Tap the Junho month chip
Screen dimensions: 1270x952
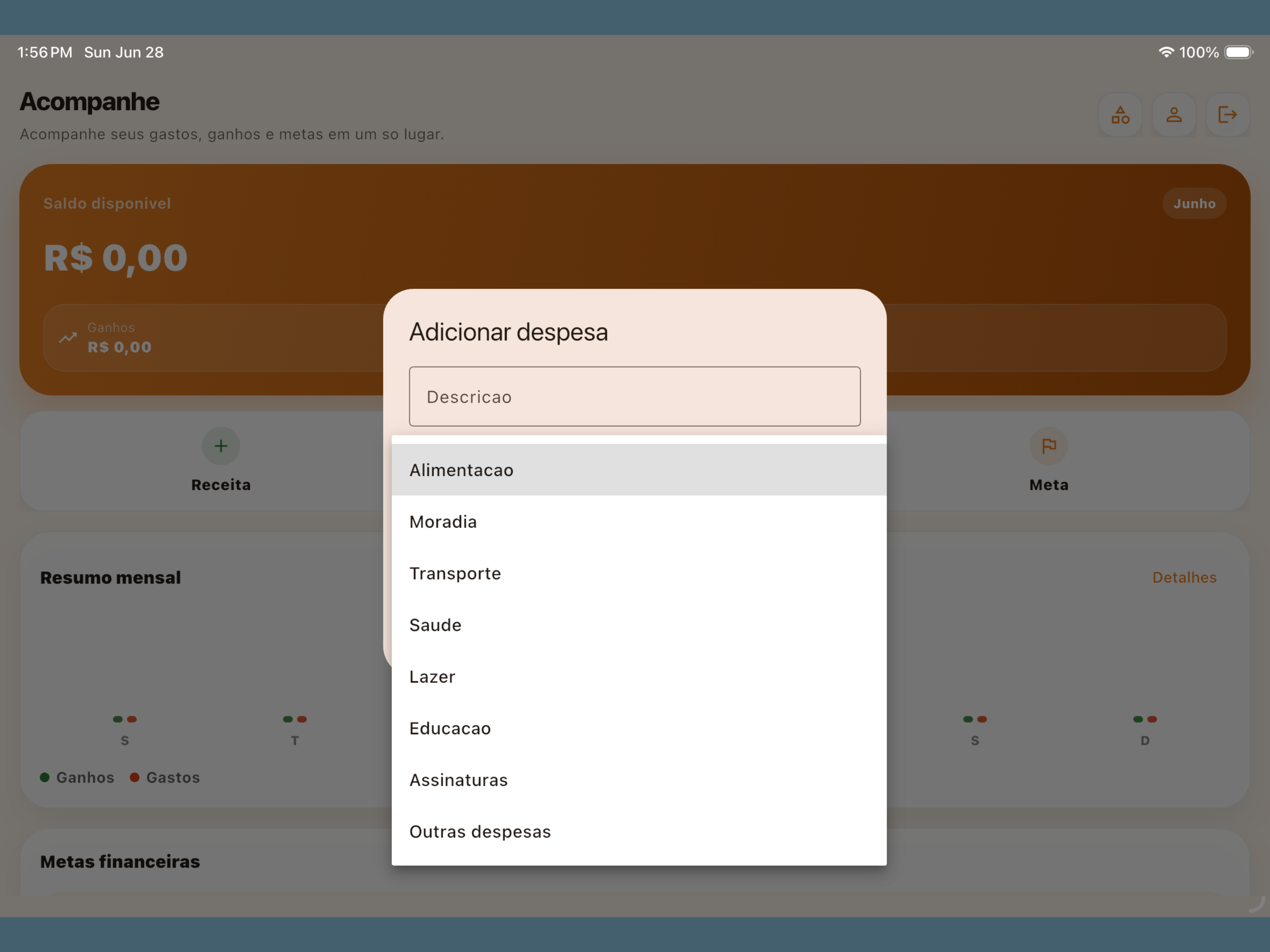pos(1194,203)
